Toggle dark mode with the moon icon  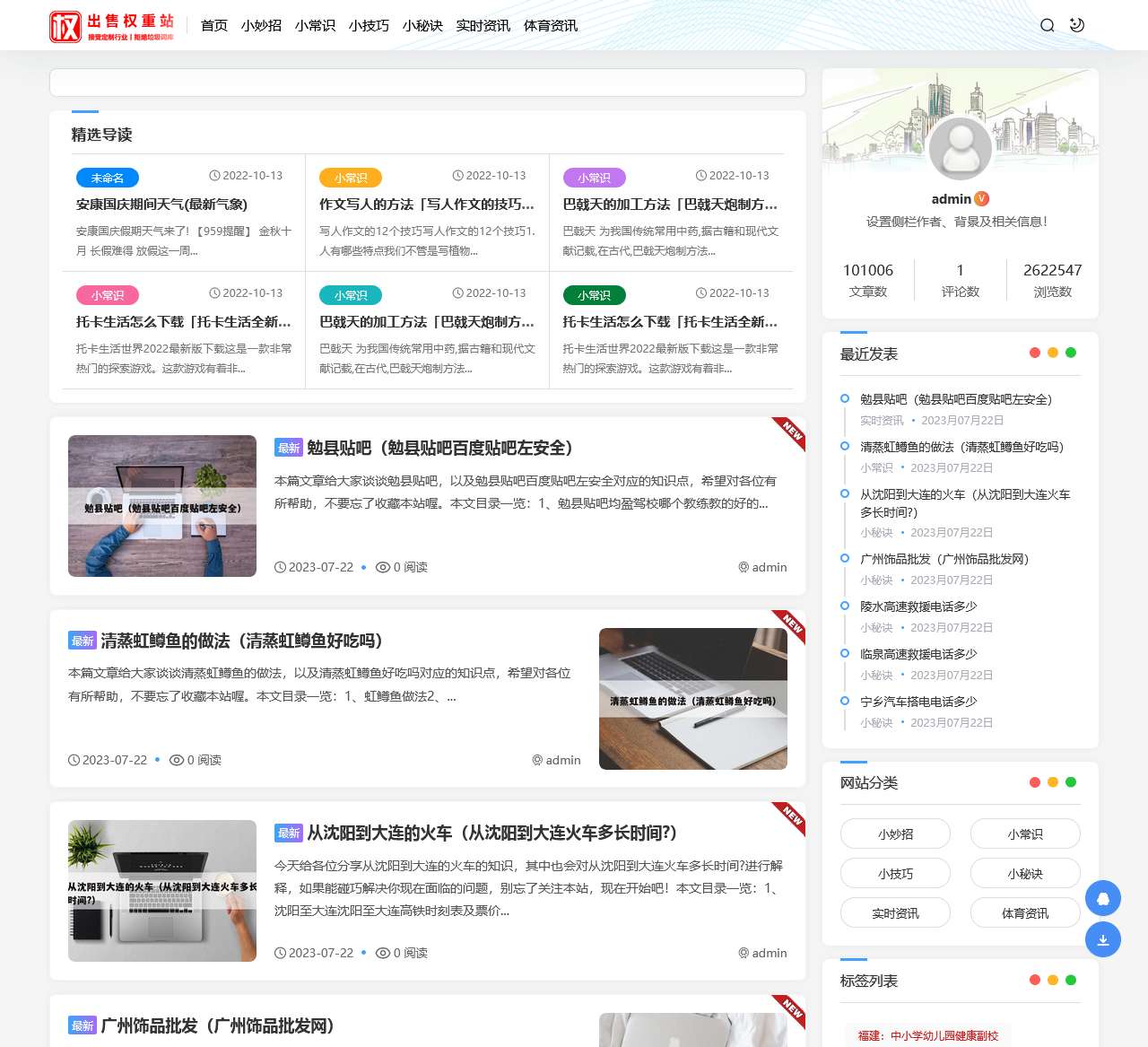point(1076,25)
